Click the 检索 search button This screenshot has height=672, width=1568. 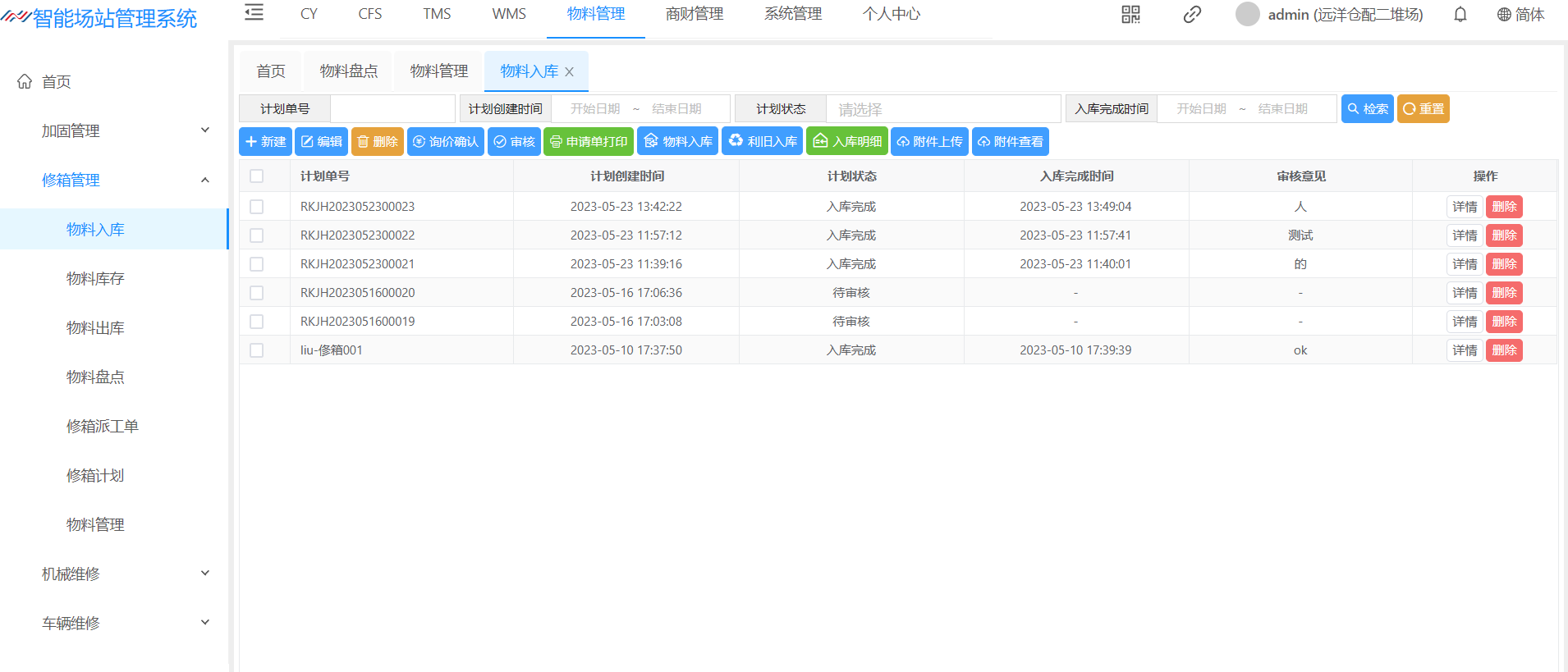(x=1367, y=109)
